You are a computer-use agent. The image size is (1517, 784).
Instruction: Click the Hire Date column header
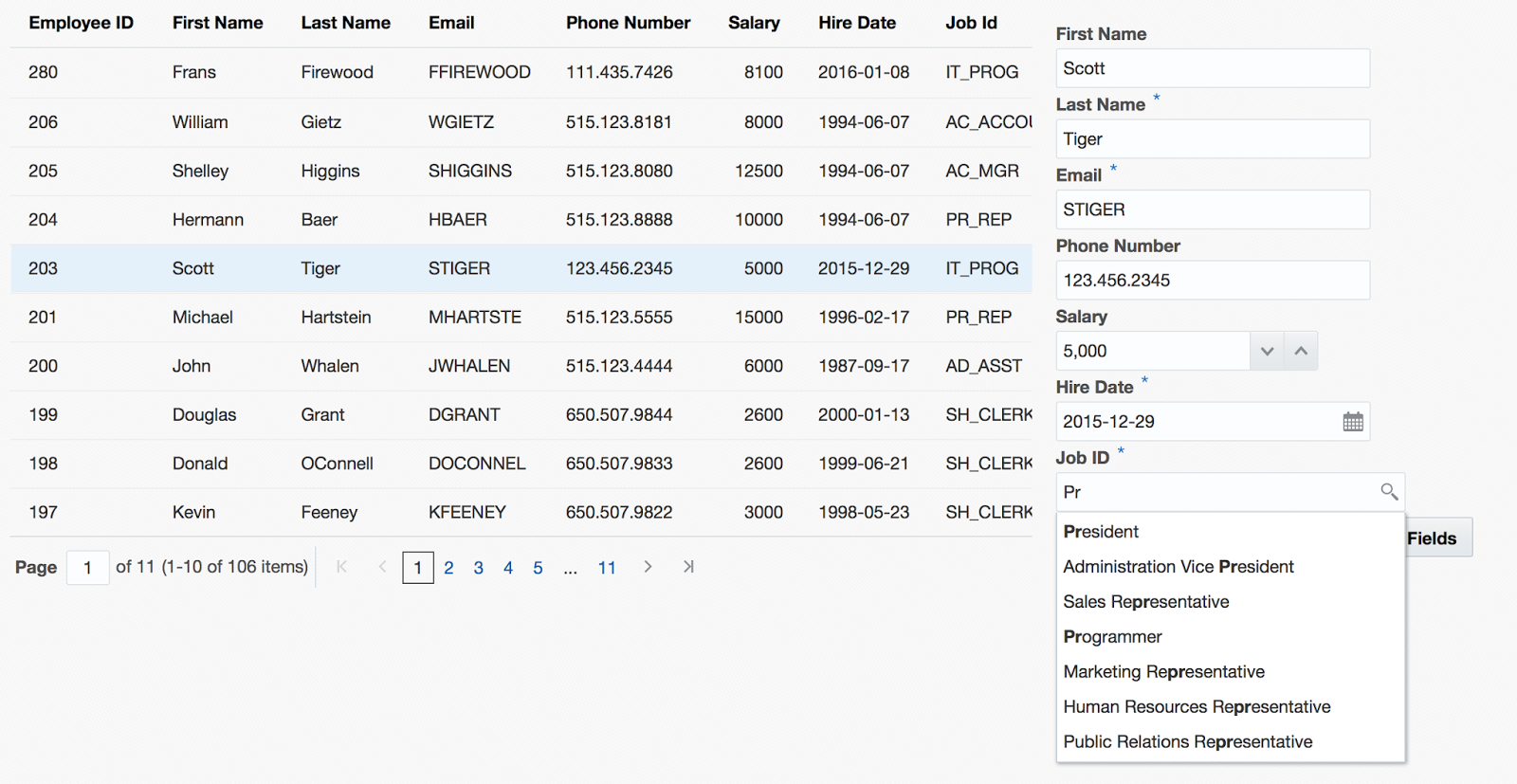[x=856, y=23]
